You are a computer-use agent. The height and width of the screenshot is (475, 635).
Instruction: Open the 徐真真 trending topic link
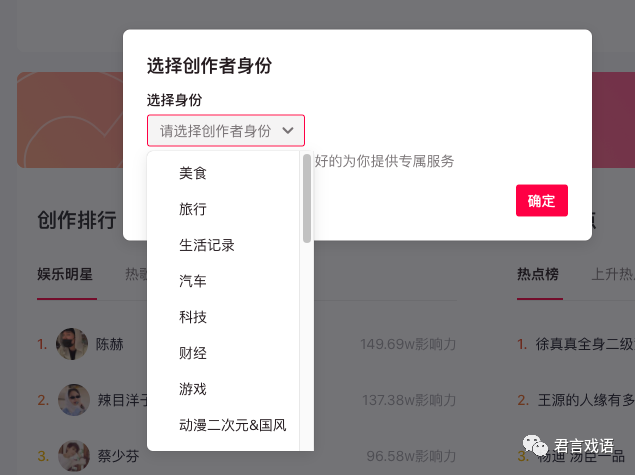click(x=585, y=344)
